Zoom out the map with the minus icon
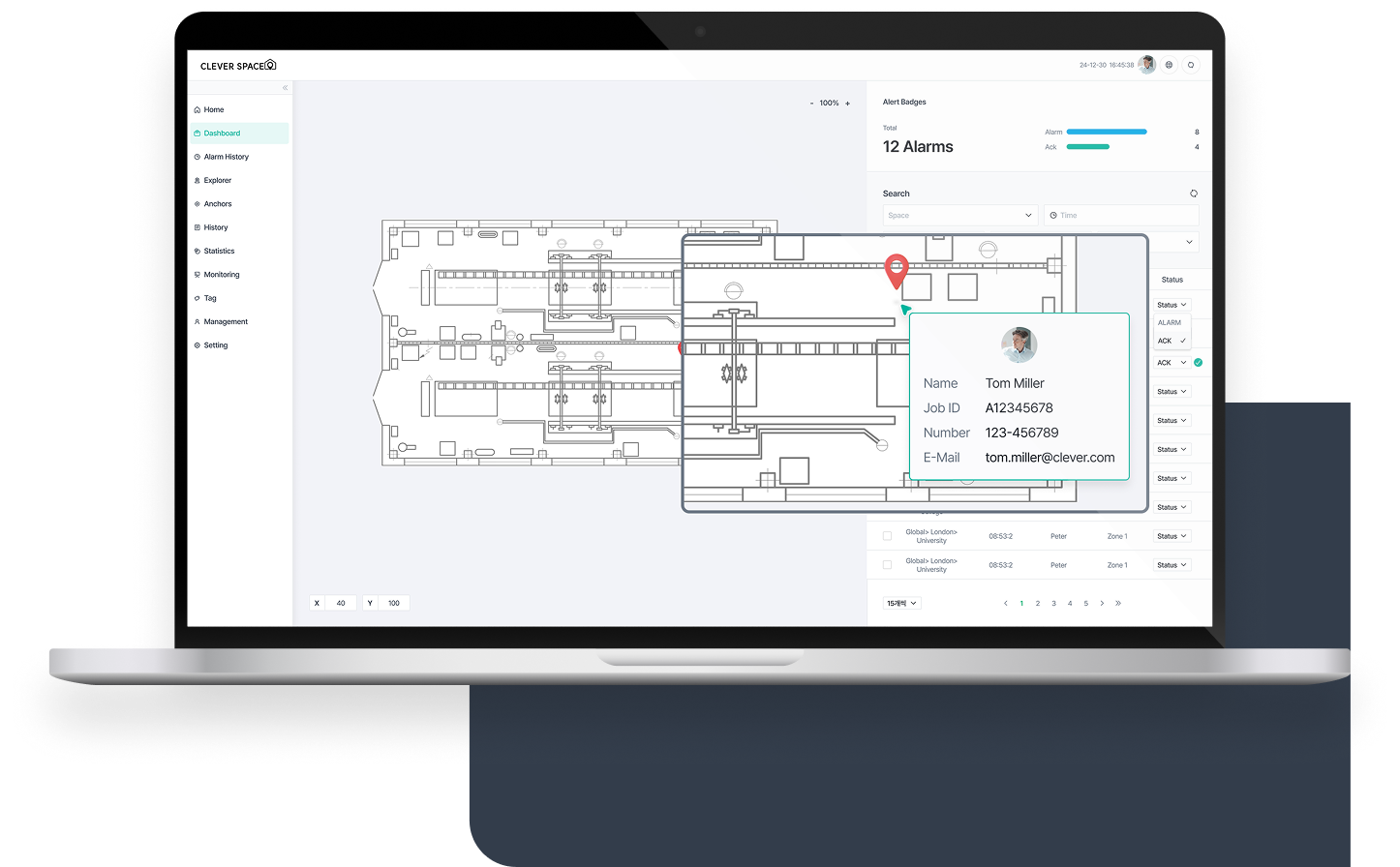 click(811, 104)
